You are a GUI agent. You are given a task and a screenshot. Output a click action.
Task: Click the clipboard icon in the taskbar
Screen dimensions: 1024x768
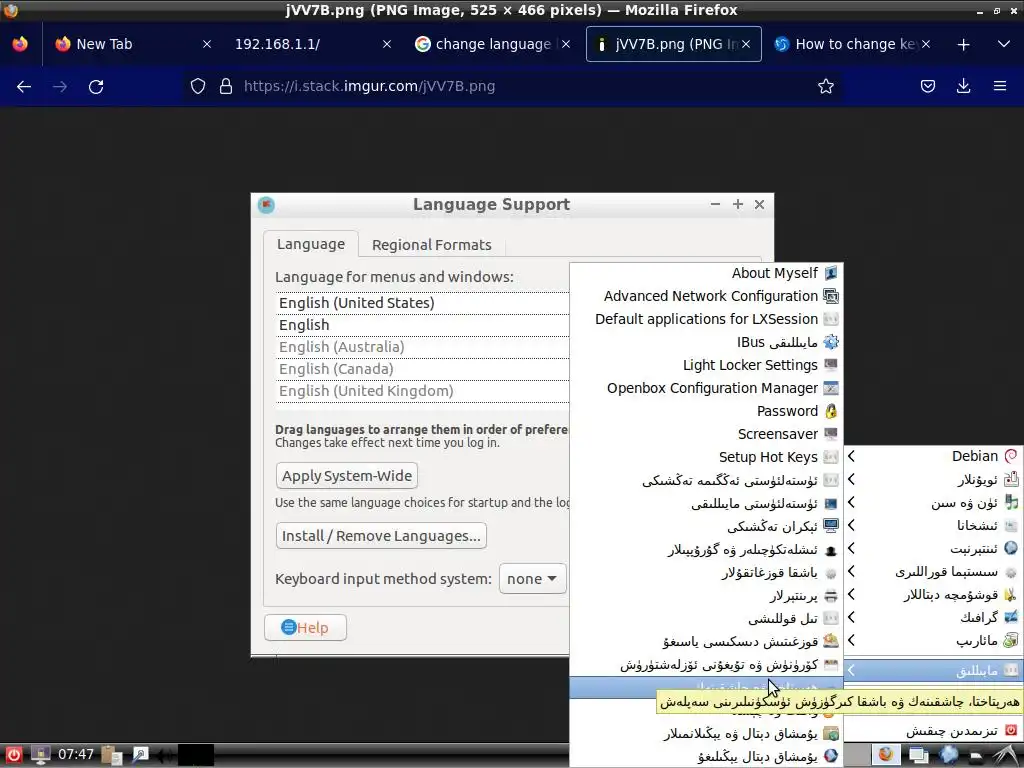[112, 755]
